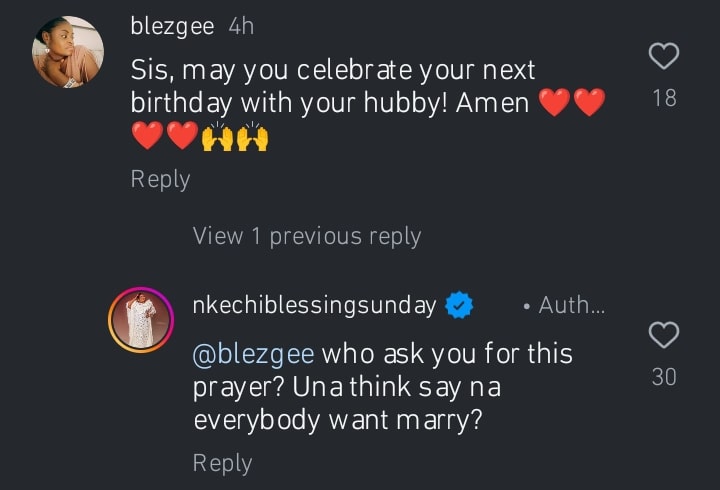
Task: Click the 4h timestamp
Action: (241, 27)
